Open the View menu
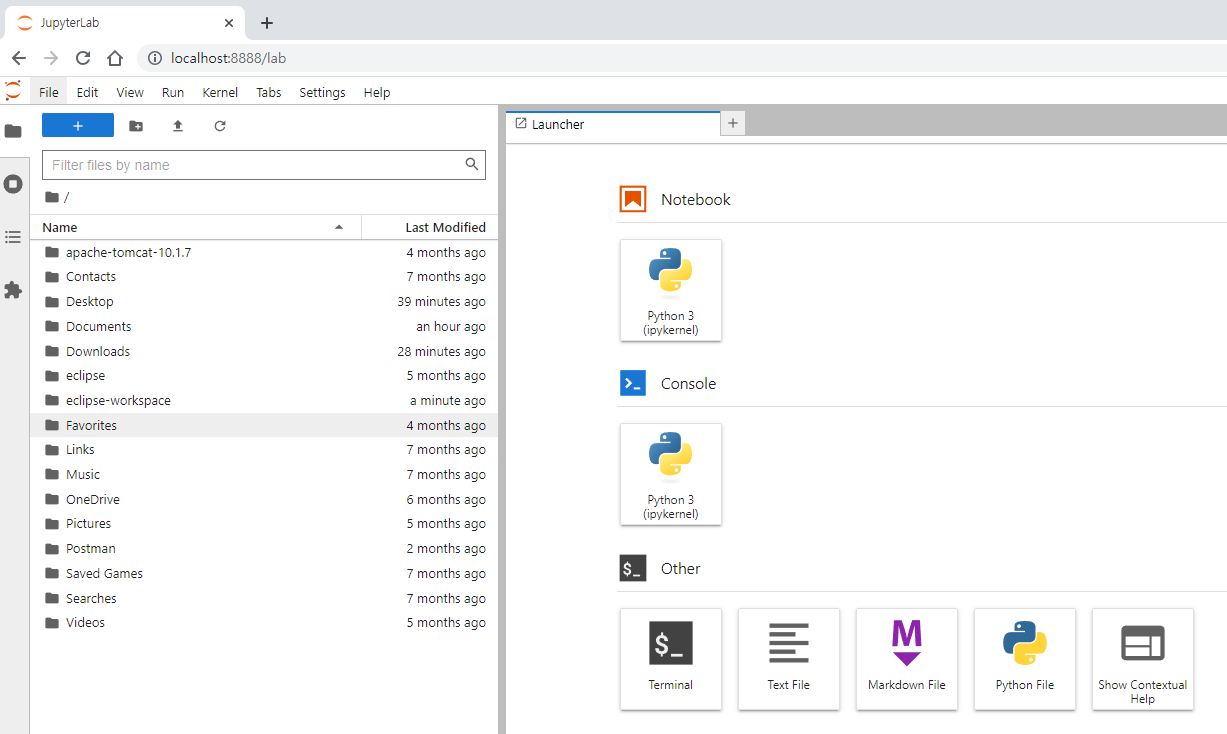 point(130,92)
